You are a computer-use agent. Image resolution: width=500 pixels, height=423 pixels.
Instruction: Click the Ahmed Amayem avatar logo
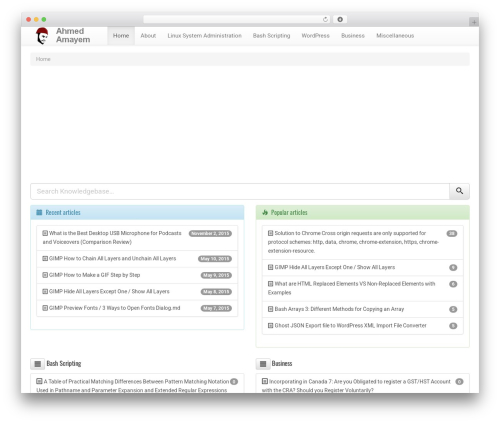pyautogui.click(x=42, y=36)
